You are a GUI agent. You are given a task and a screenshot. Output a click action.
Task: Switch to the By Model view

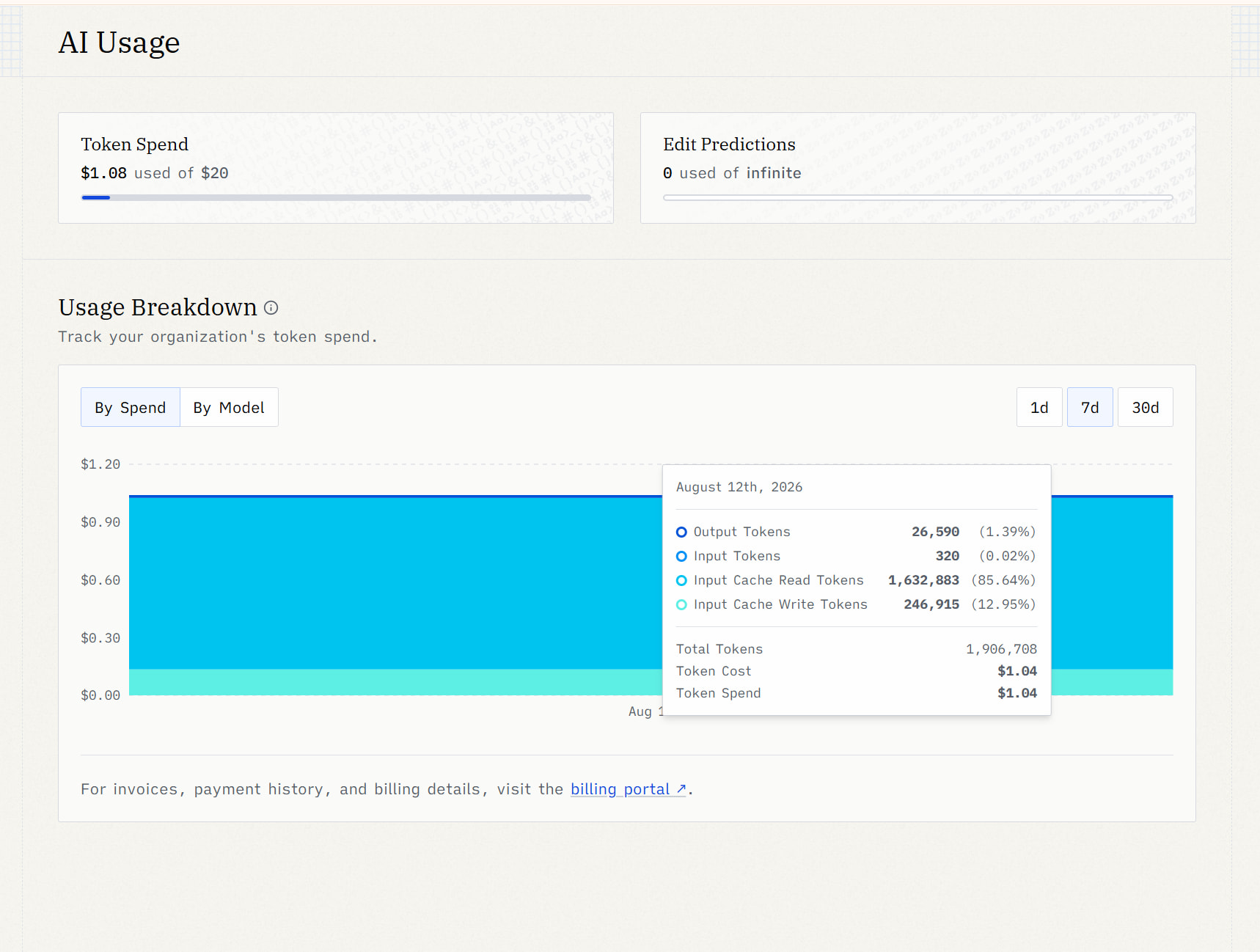click(x=229, y=407)
